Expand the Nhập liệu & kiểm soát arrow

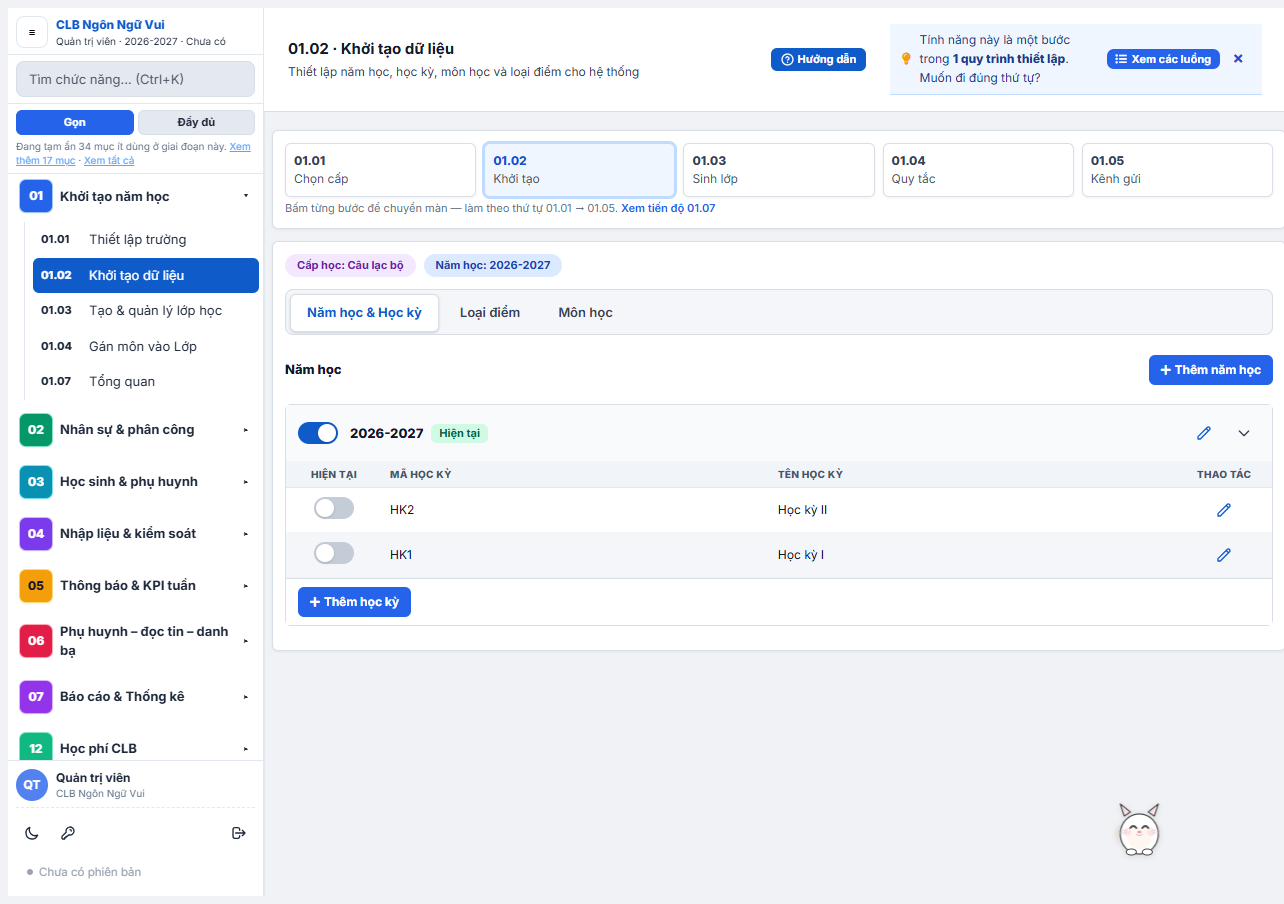[x=246, y=534]
